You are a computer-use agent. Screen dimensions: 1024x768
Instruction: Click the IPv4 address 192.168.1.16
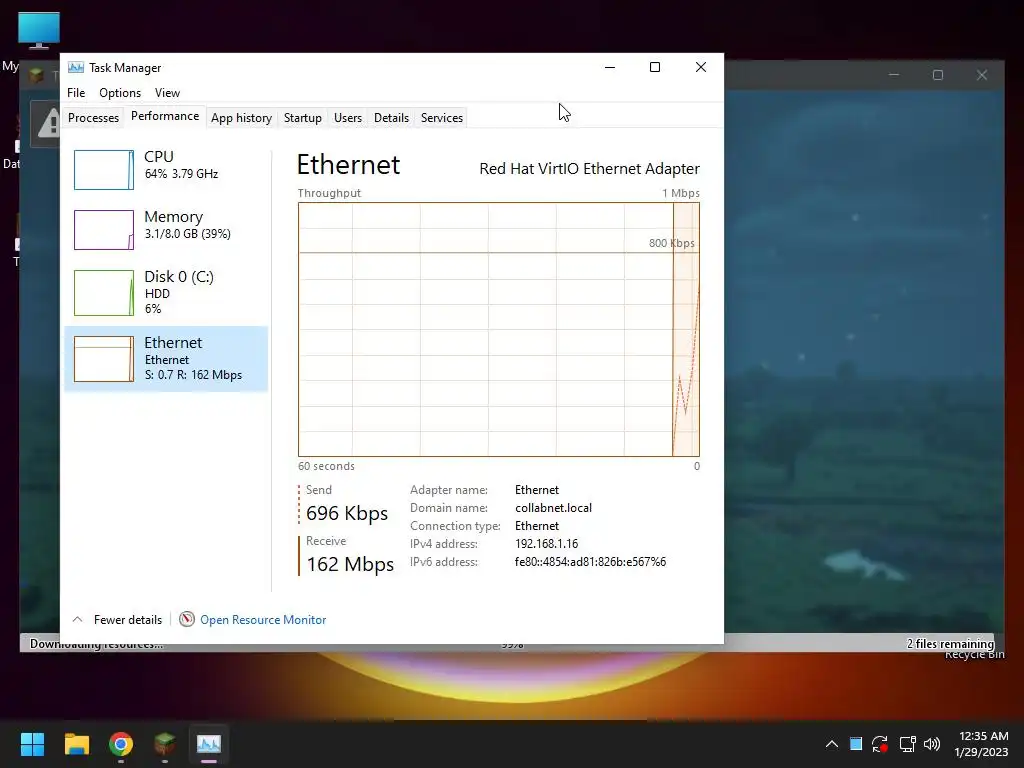tap(546, 543)
